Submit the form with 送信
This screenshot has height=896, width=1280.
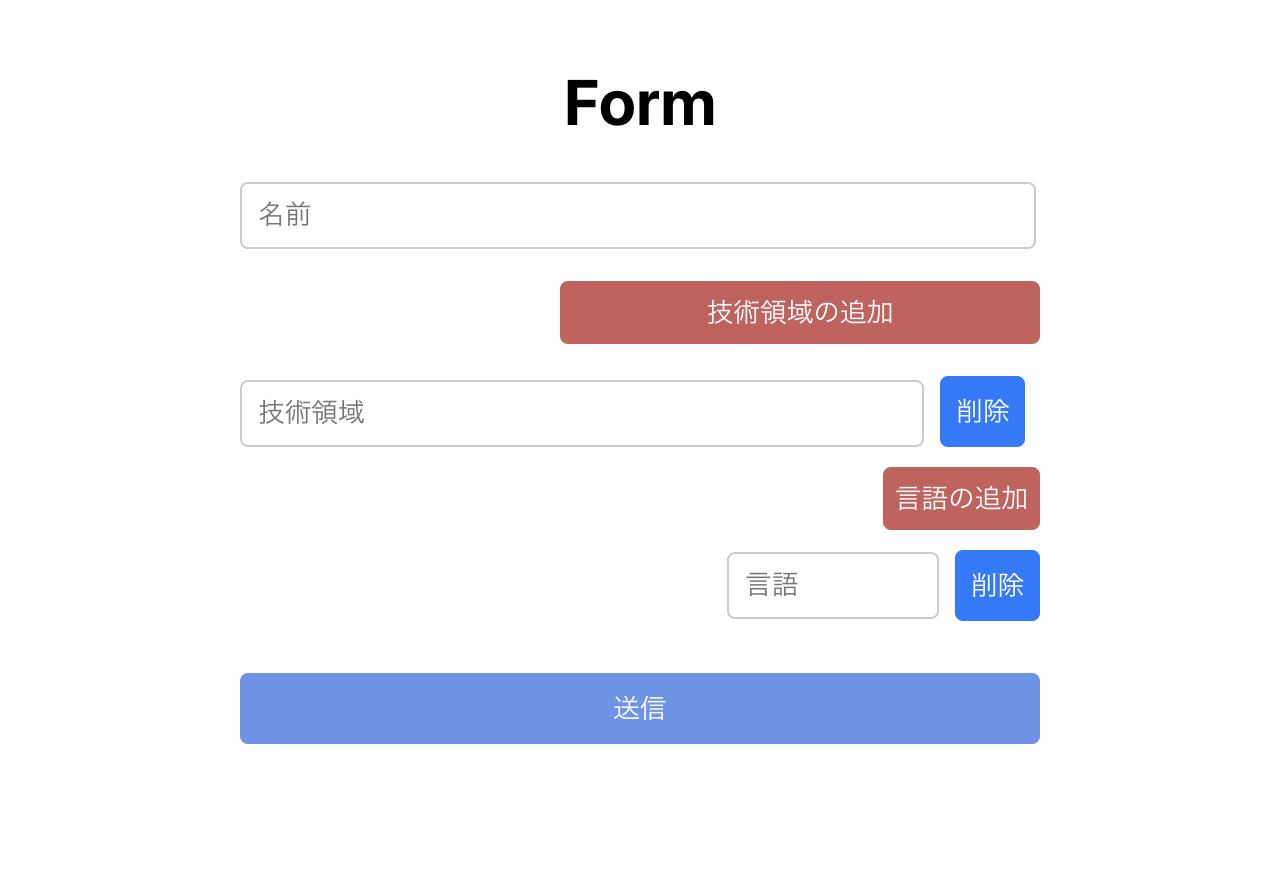pos(640,708)
